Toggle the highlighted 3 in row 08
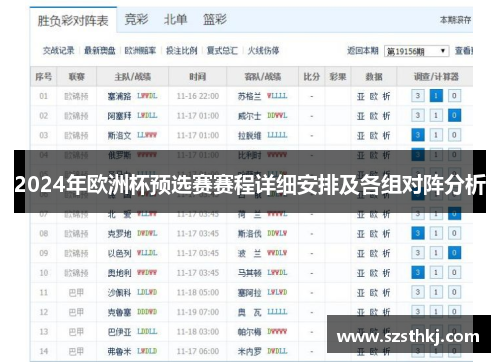 point(418,233)
